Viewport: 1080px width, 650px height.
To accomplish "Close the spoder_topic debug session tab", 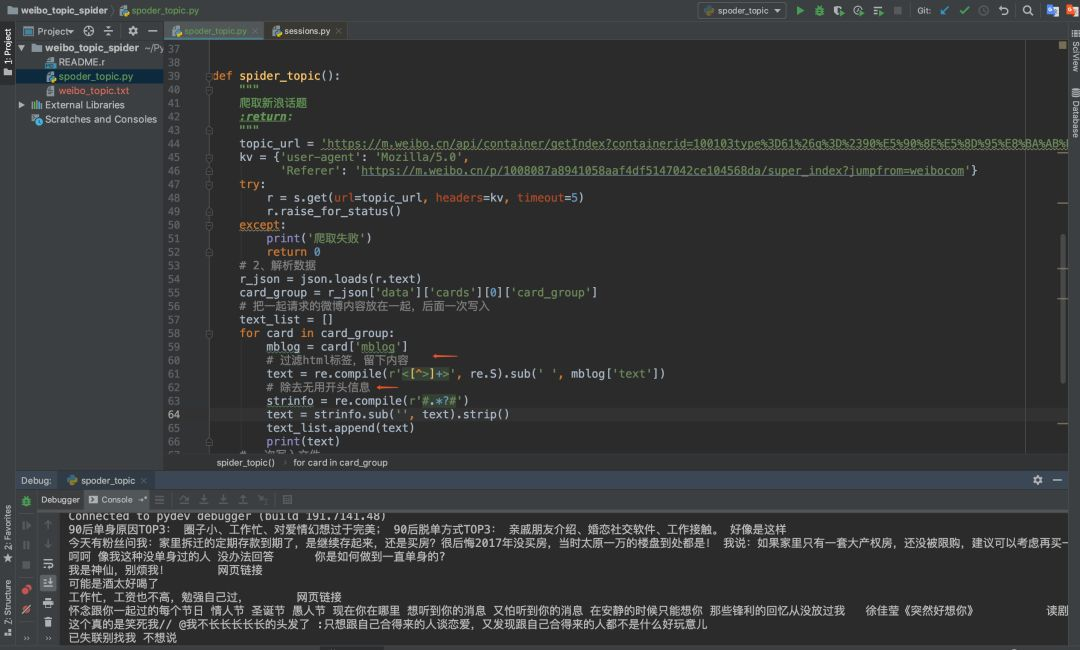I will pos(143,481).
